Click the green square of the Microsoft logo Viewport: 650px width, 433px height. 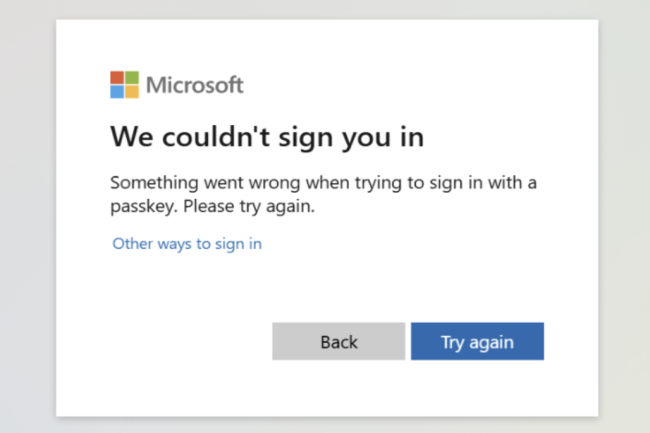[x=132, y=77]
